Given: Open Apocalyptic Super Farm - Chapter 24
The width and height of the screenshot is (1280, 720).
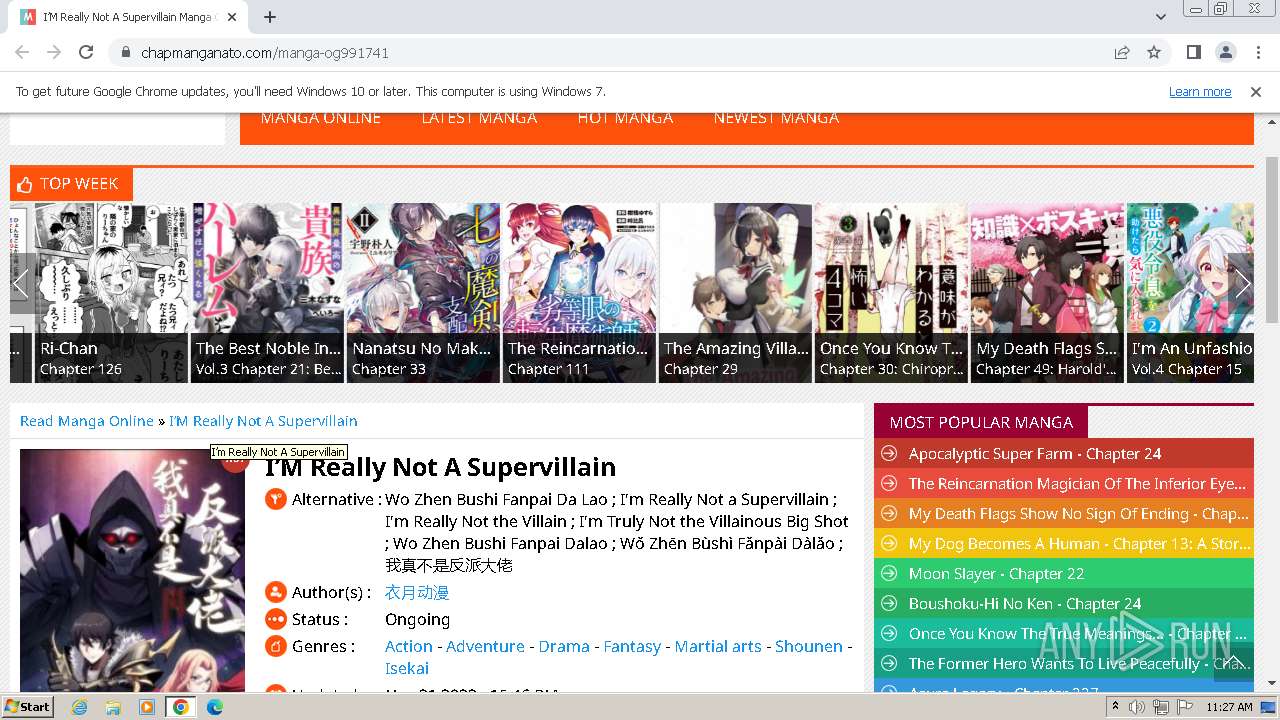Looking at the screenshot, I should pyautogui.click(x=1035, y=454).
